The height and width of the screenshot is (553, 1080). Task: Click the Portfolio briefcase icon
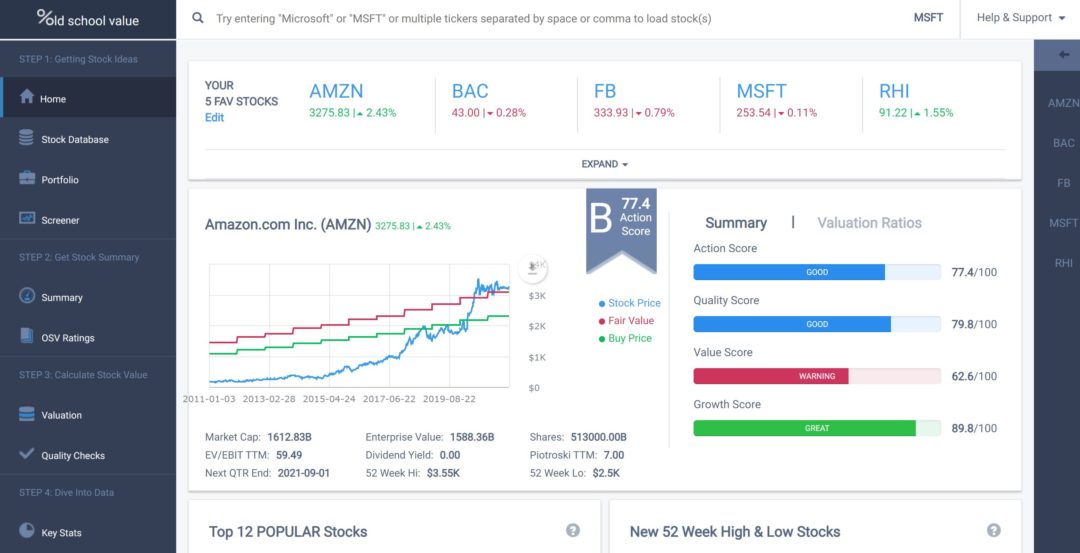tap(27, 178)
